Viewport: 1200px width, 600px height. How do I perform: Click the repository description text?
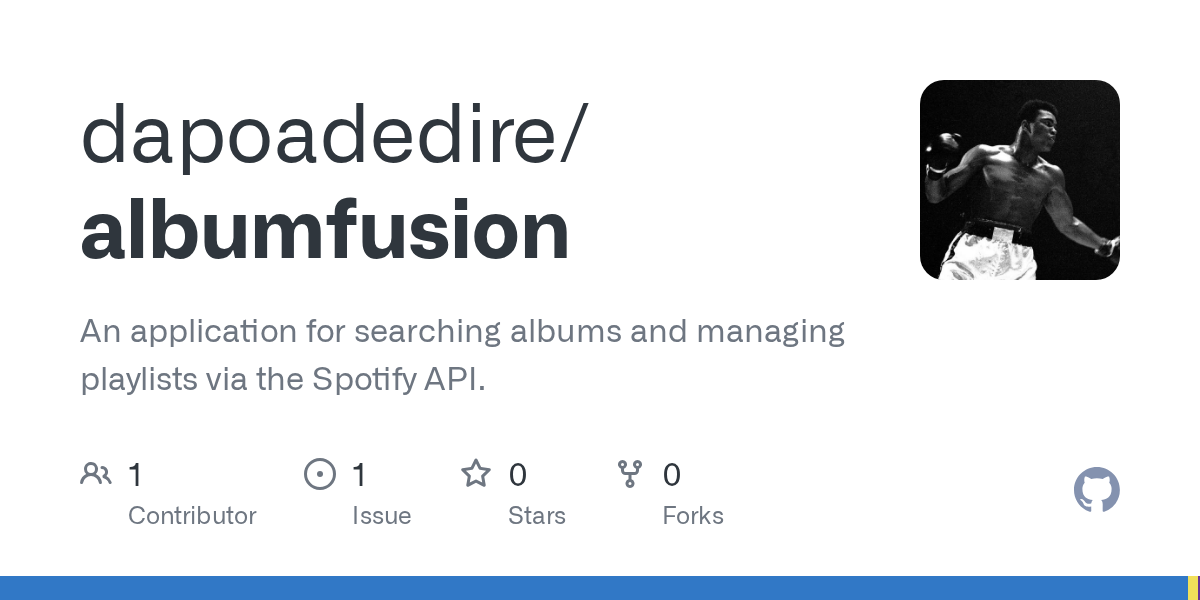462,355
